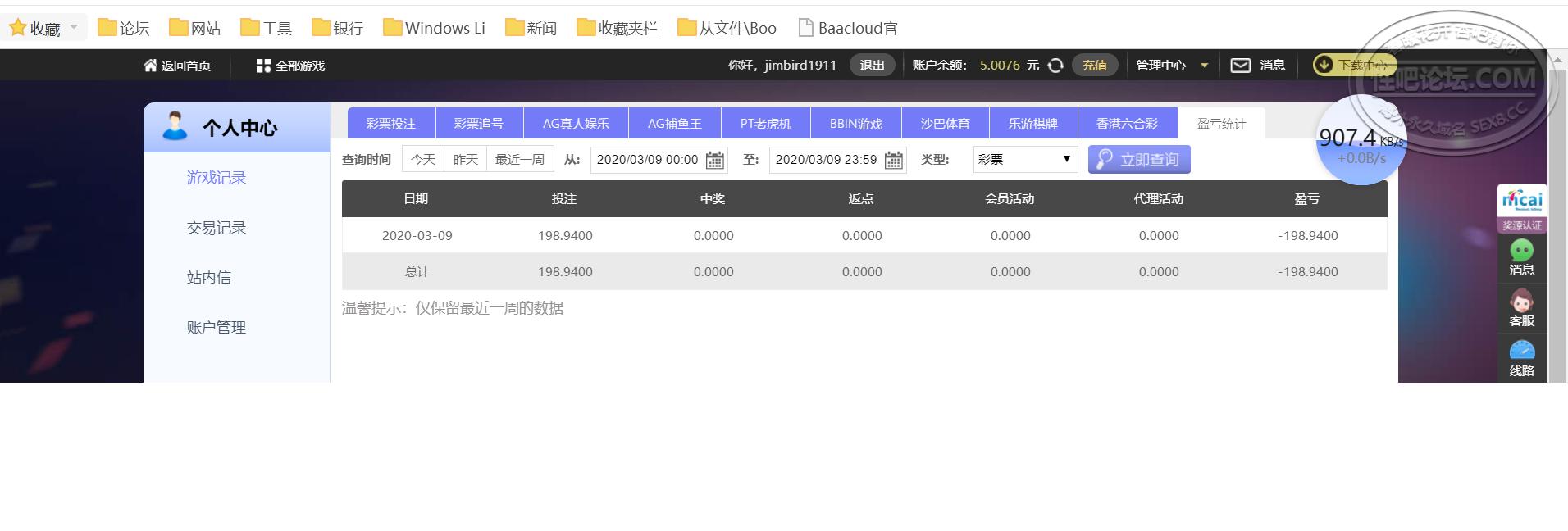Open the 新闻 bookmark folder
1568x531 pixels.
pos(531,29)
